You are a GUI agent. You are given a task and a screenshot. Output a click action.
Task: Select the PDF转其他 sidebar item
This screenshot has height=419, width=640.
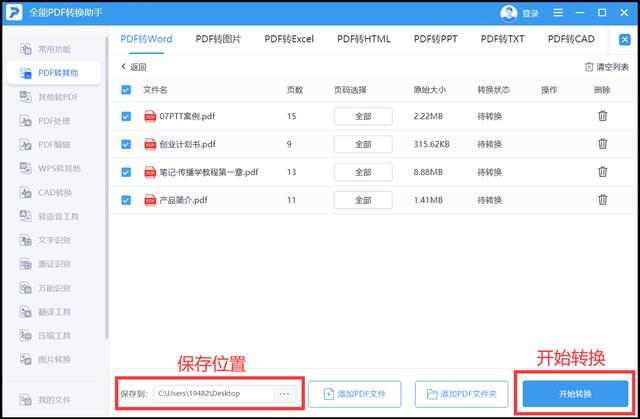tap(53, 73)
